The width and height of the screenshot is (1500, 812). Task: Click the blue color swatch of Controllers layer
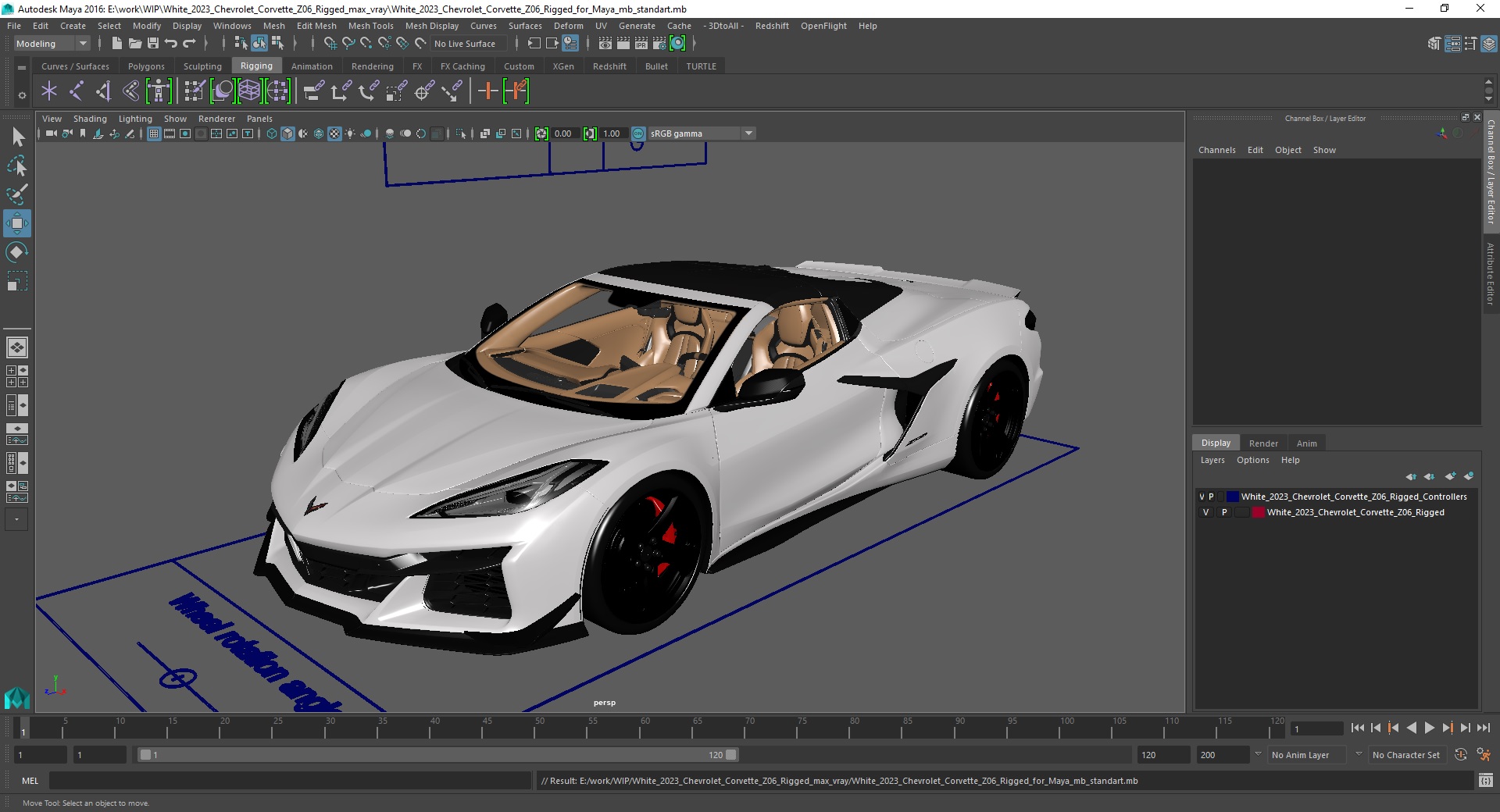1232,497
